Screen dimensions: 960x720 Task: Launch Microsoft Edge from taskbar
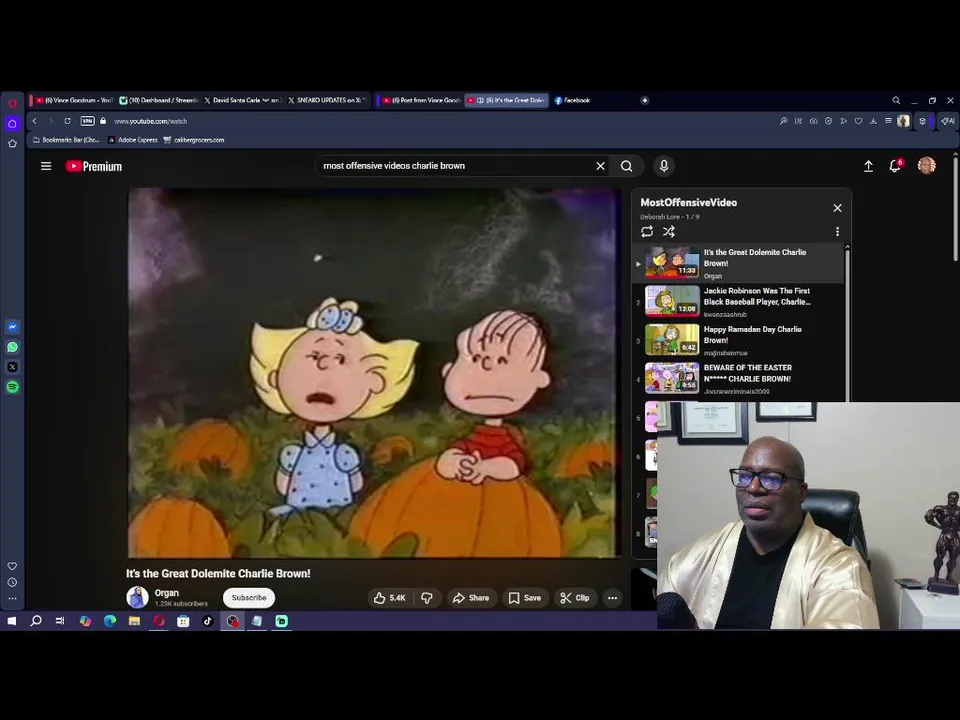tap(110, 621)
